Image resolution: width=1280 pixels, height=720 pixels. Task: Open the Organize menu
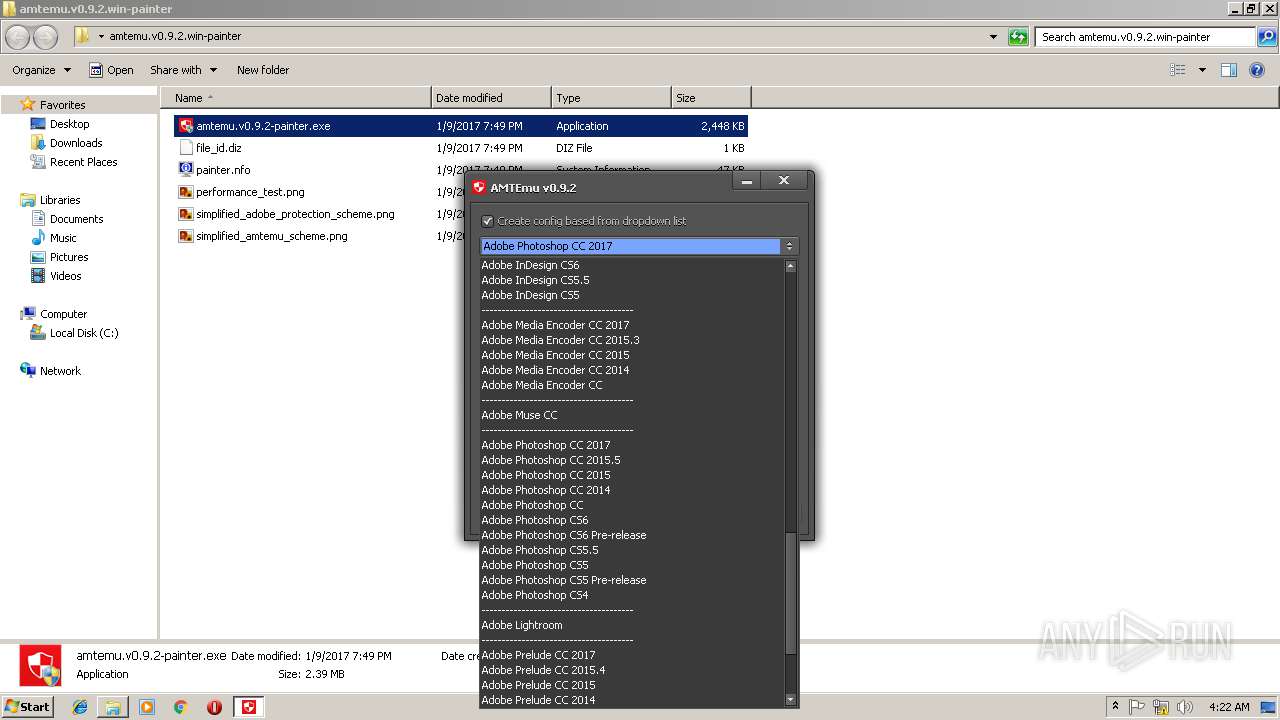41,70
